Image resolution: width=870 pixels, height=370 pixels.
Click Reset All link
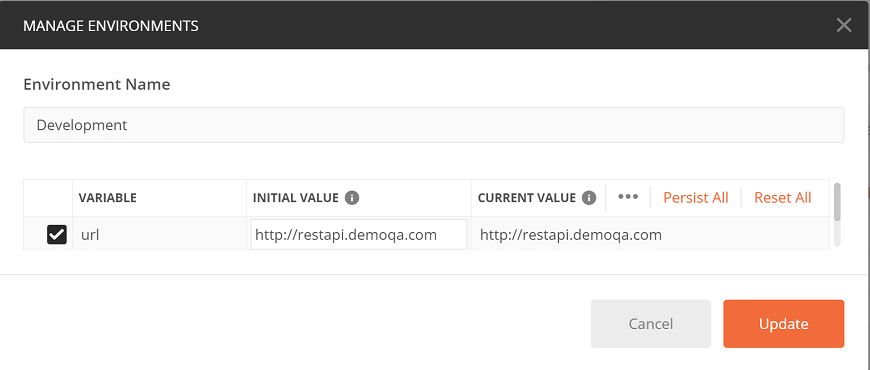(x=782, y=197)
